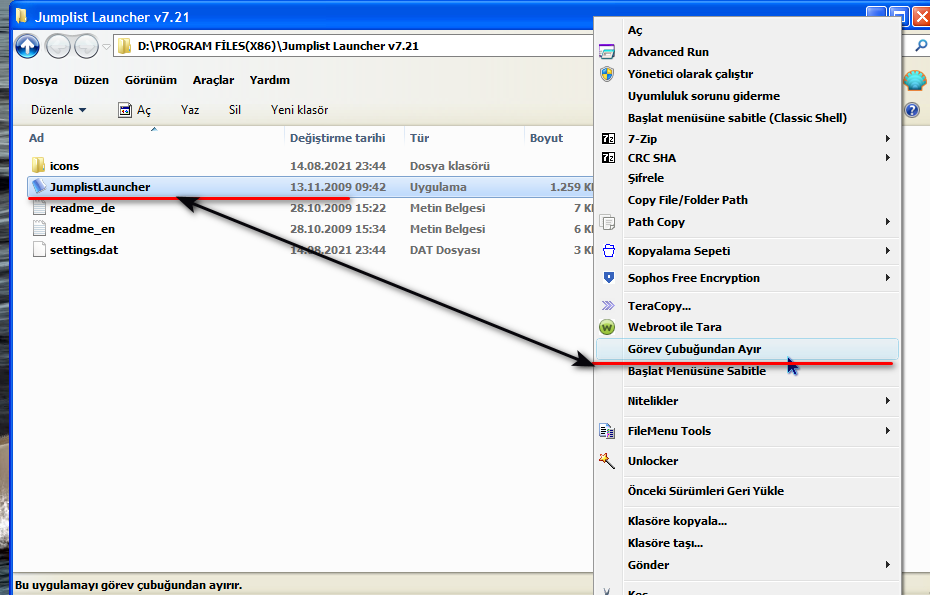Choose Görev Çubuğundan Ayır
This screenshot has width=930, height=595.
tap(747, 349)
